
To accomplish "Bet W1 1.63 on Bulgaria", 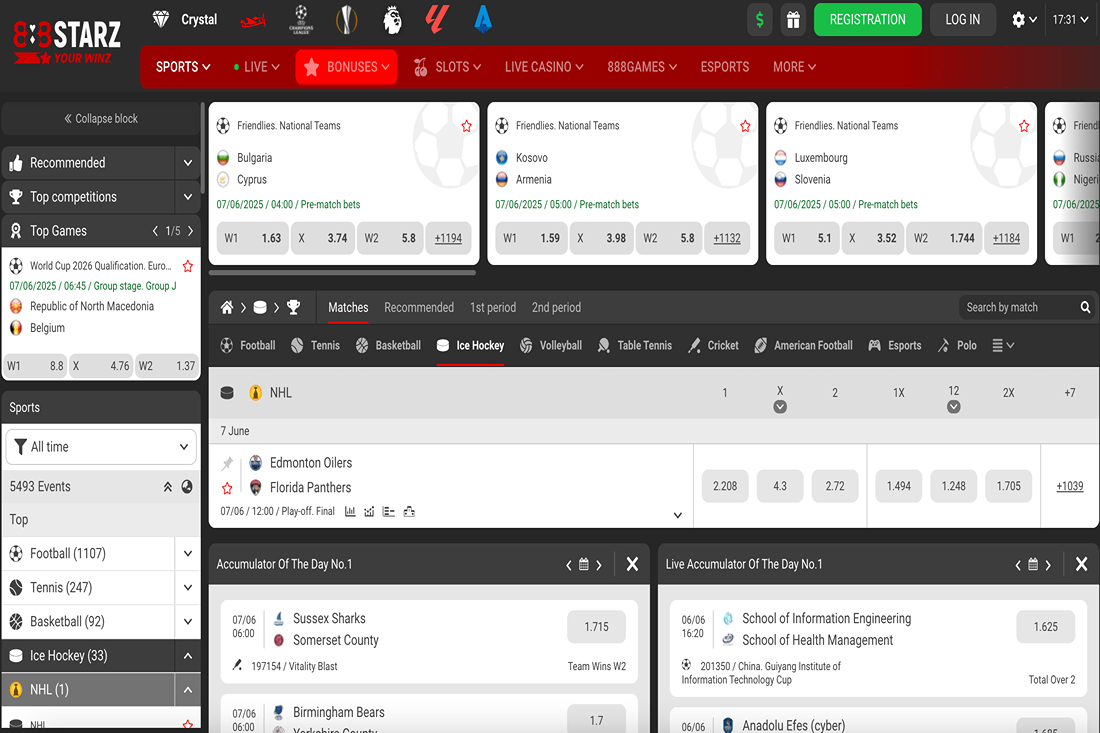I will [x=252, y=238].
